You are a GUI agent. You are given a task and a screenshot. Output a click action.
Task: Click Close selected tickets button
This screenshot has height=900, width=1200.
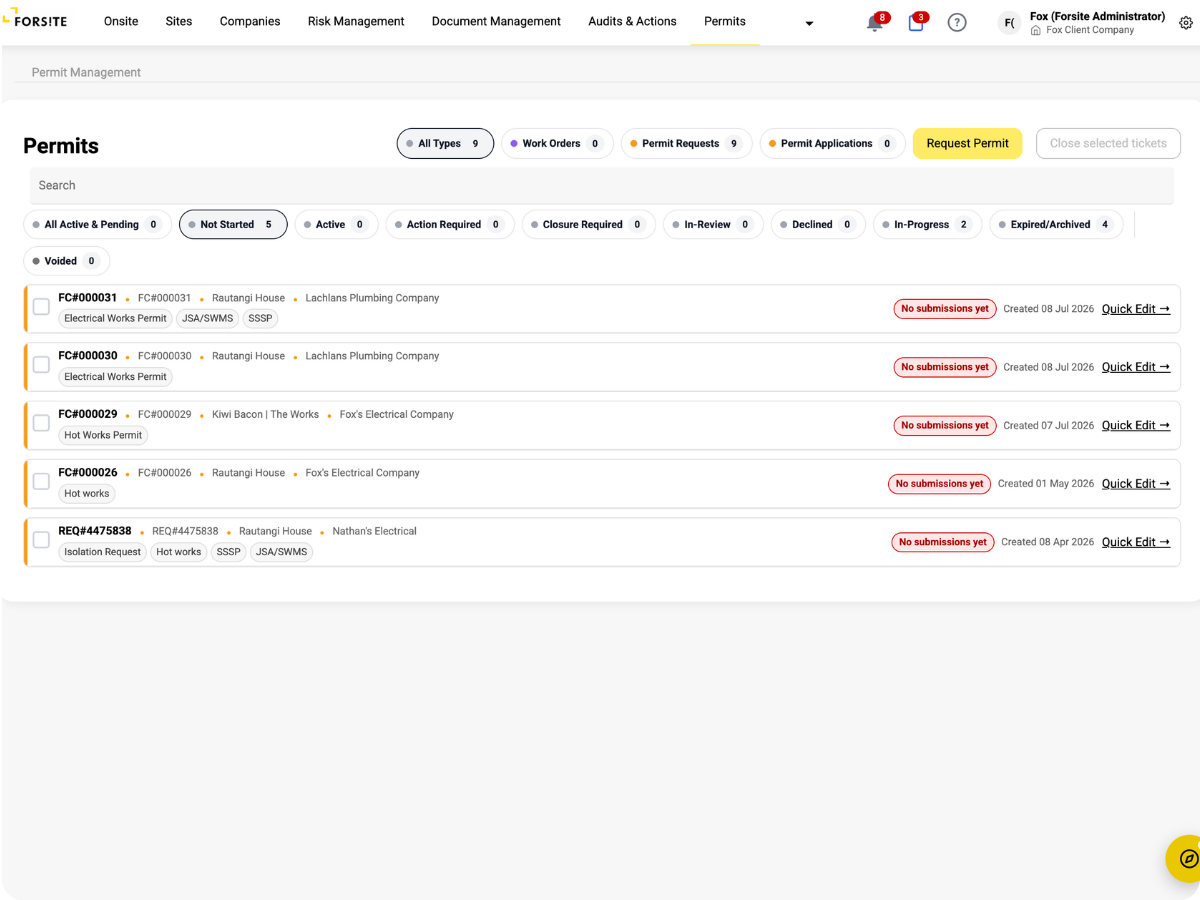click(1108, 143)
